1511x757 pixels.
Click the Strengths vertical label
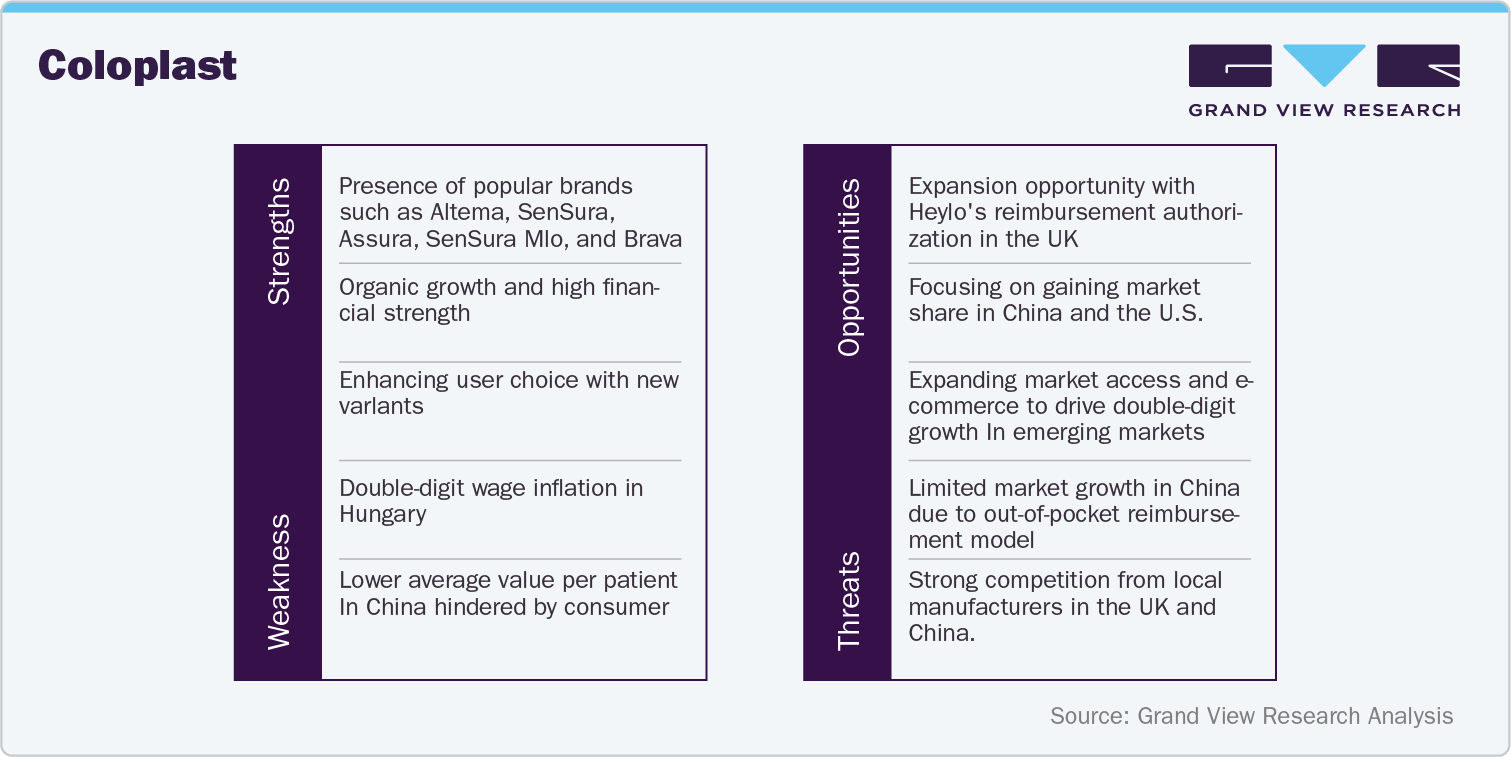pyautogui.click(x=279, y=241)
